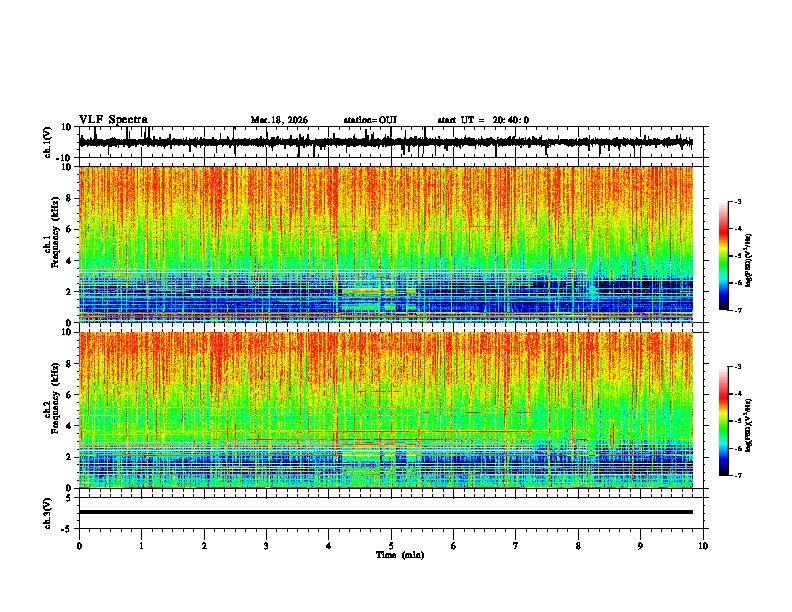Screen dimensions: 792x612
Task: Click the "4" kHz tick on ch.2 frequency axis
Action: tap(69, 426)
